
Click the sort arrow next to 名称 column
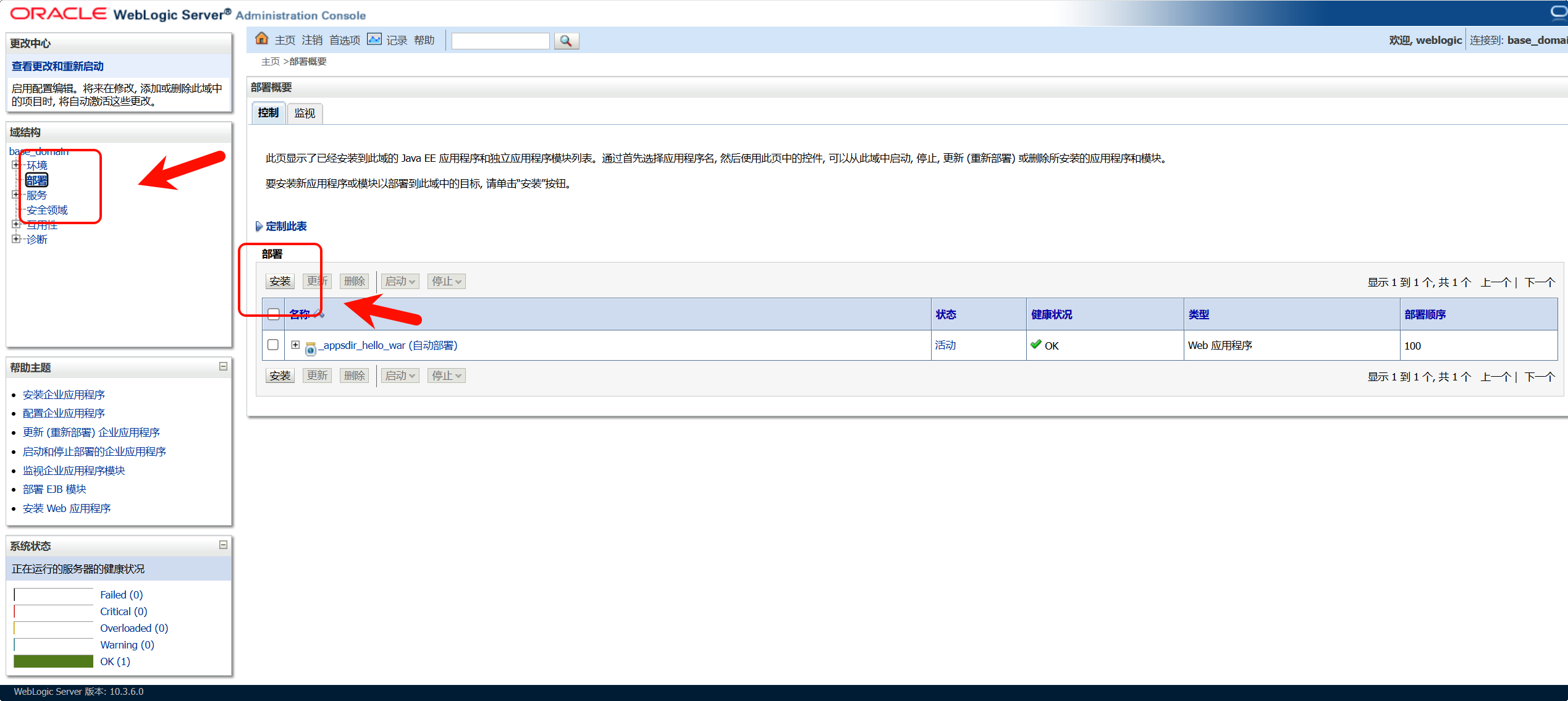coord(319,314)
